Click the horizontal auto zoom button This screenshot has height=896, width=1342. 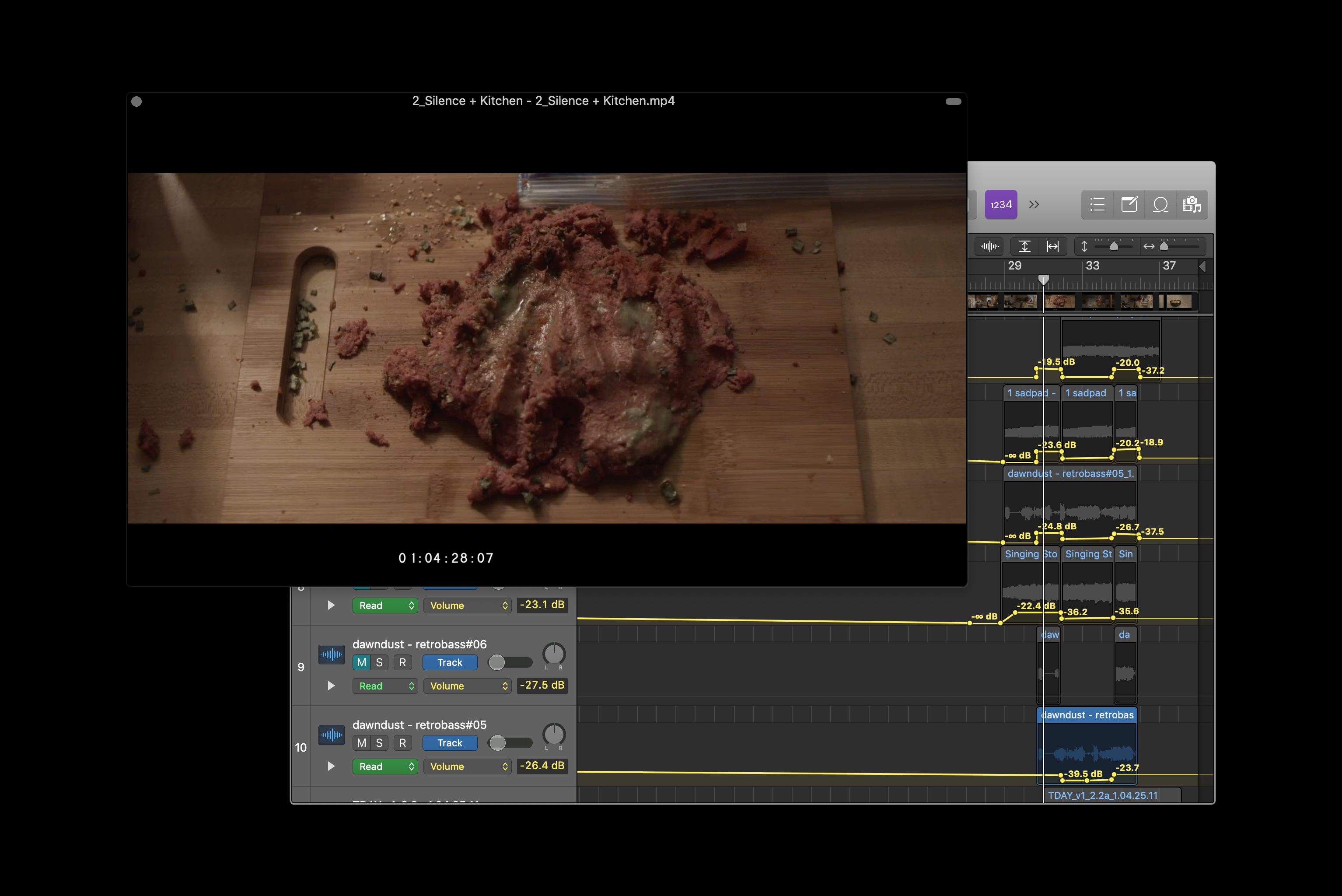click(1053, 246)
